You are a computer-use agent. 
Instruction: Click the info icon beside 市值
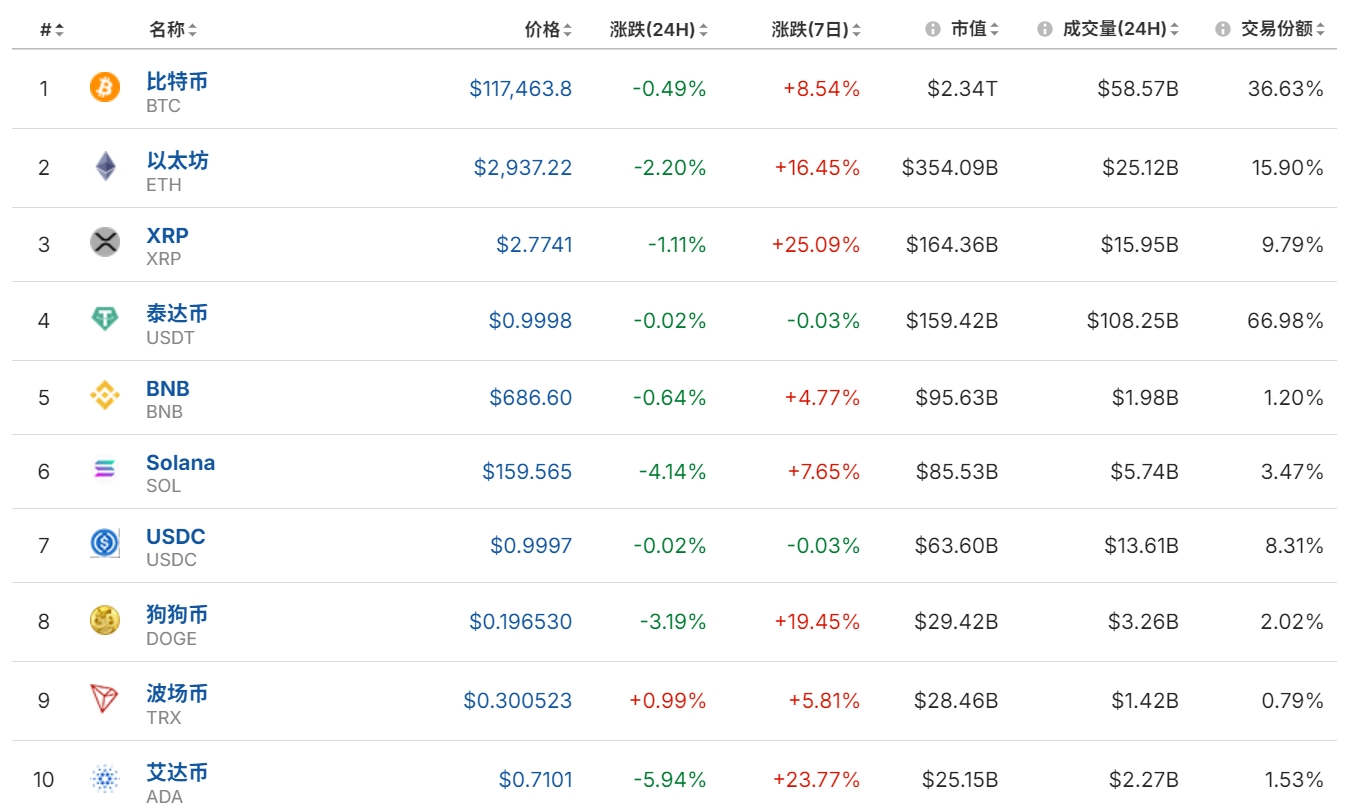tap(932, 29)
